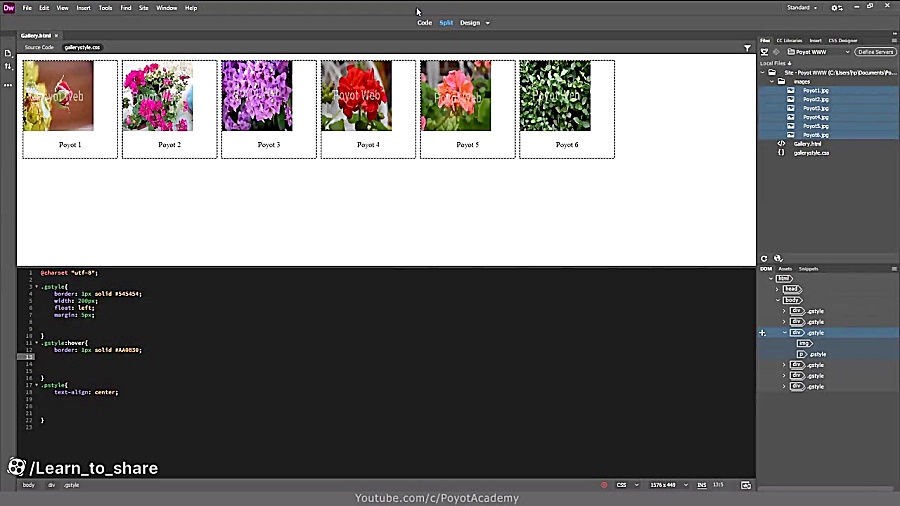The width and height of the screenshot is (900, 506).
Task: Open the real-time preview icon in the status bar
Action: click(x=746, y=485)
